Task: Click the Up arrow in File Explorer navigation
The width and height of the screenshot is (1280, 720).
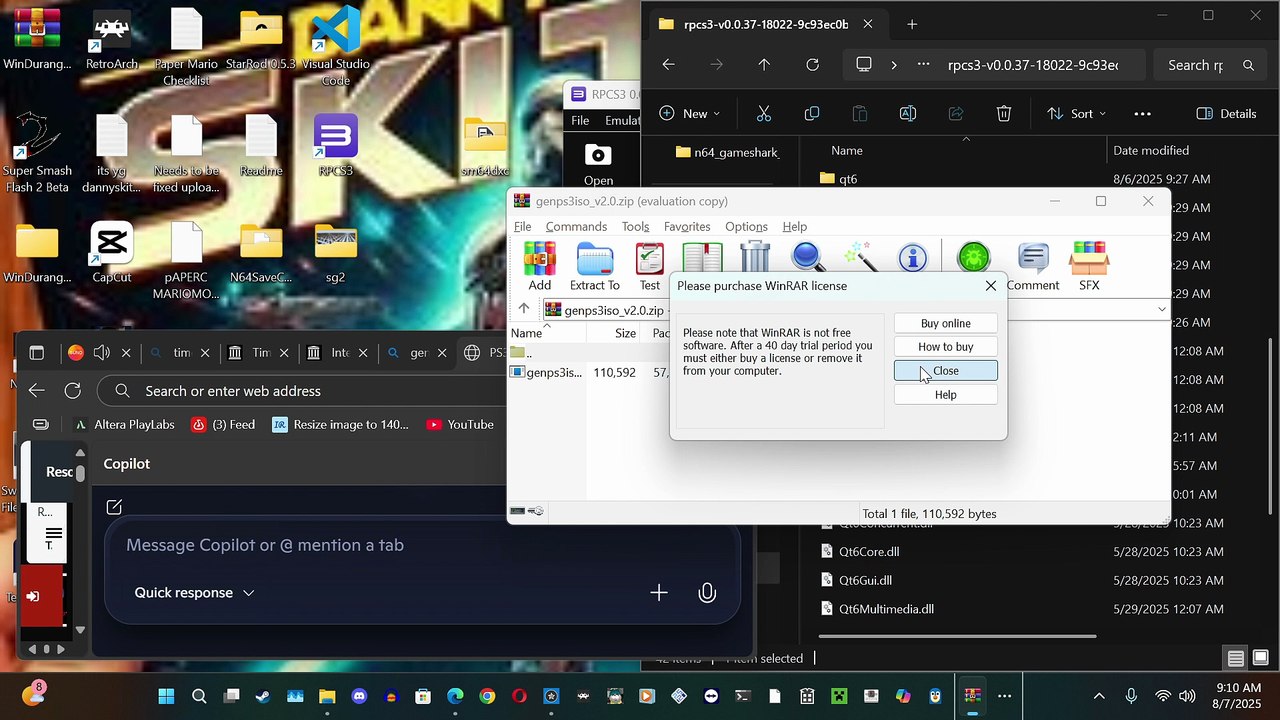Action: [765, 65]
